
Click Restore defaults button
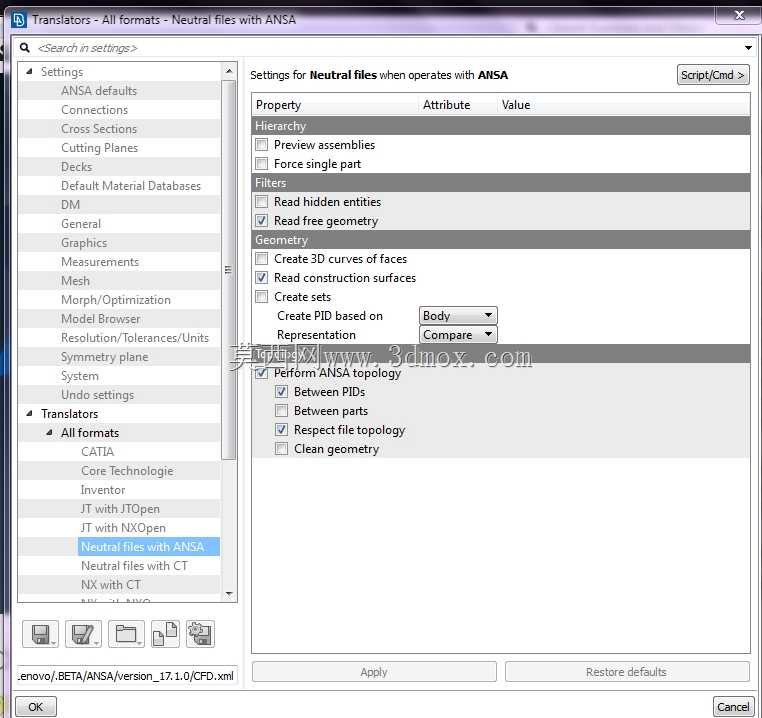pyautogui.click(x=627, y=672)
